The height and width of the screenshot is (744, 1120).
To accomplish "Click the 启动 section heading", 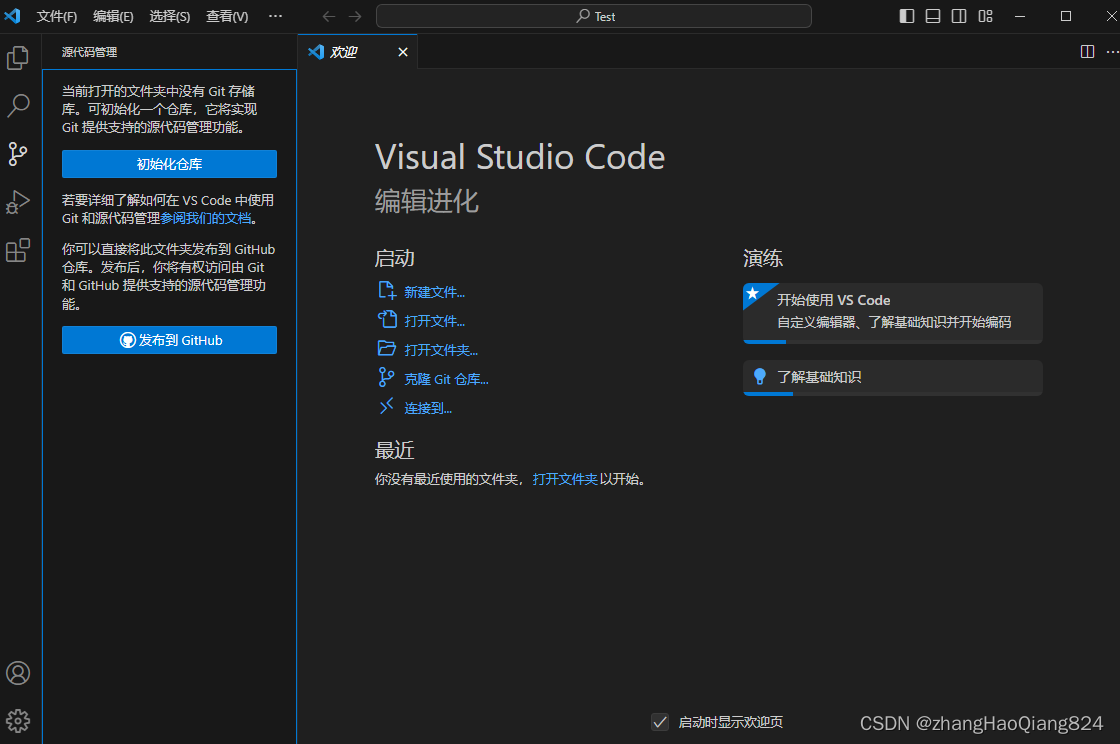I will tap(394, 258).
